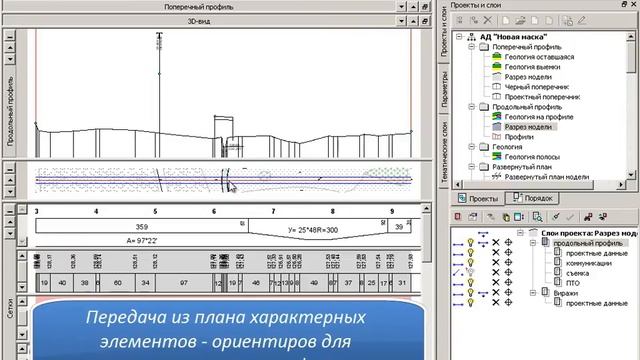The width and height of the screenshot is (640, 360).
Task: Select the Геология полосы tree item
Action: coord(532,156)
